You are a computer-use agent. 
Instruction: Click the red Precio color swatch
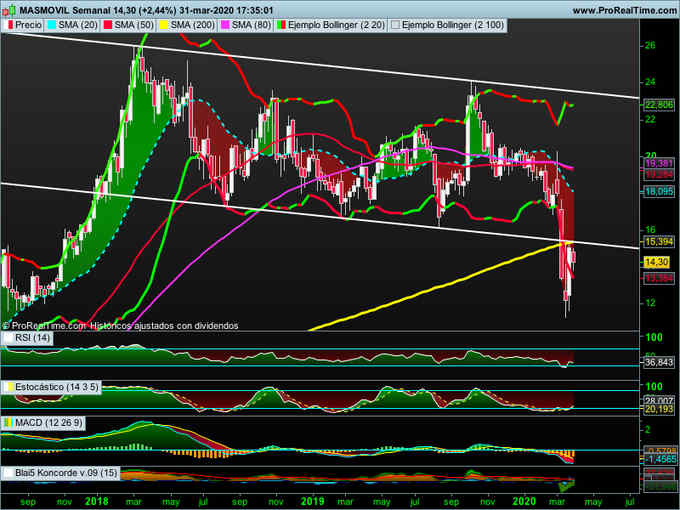point(10,25)
